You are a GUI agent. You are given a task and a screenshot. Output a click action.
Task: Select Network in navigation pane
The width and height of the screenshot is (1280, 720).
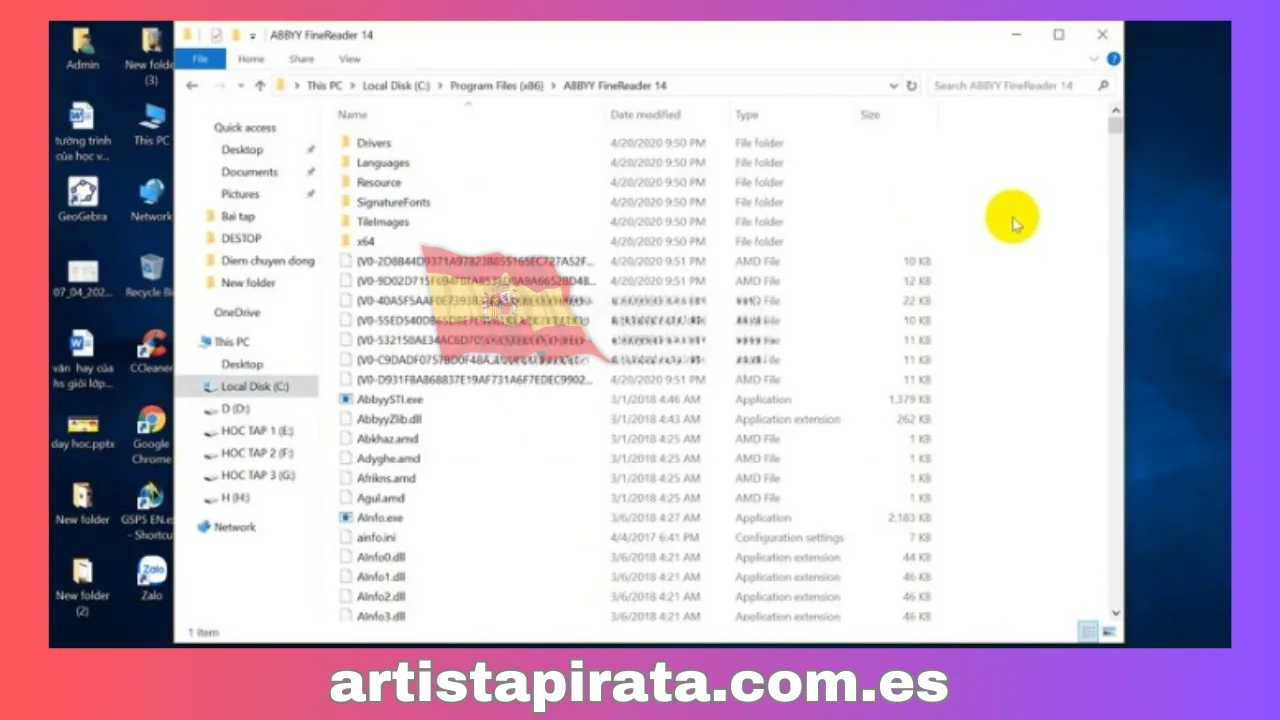pos(234,527)
